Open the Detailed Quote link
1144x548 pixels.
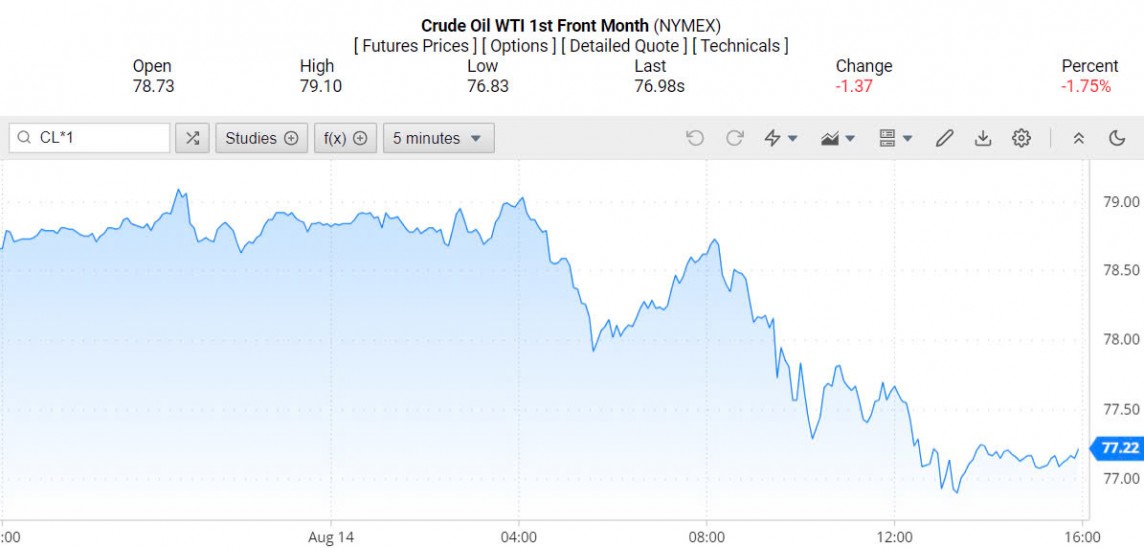(624, 46)
